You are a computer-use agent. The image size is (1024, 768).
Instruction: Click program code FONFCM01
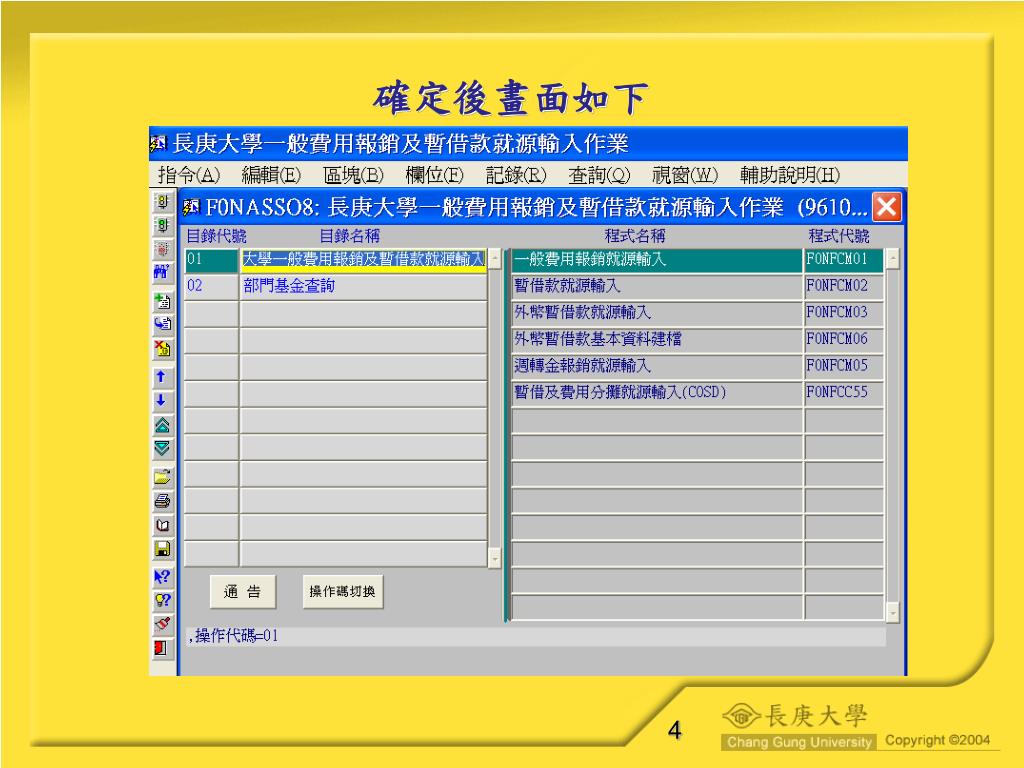click(x=844, y=260)
